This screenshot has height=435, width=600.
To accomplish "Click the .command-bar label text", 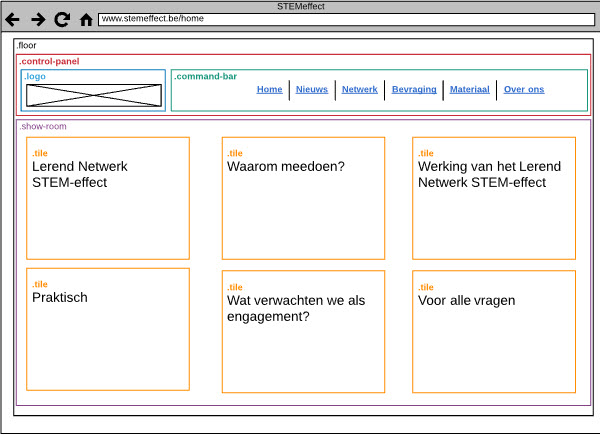I will pyautogui.click(x=205, y=76).
